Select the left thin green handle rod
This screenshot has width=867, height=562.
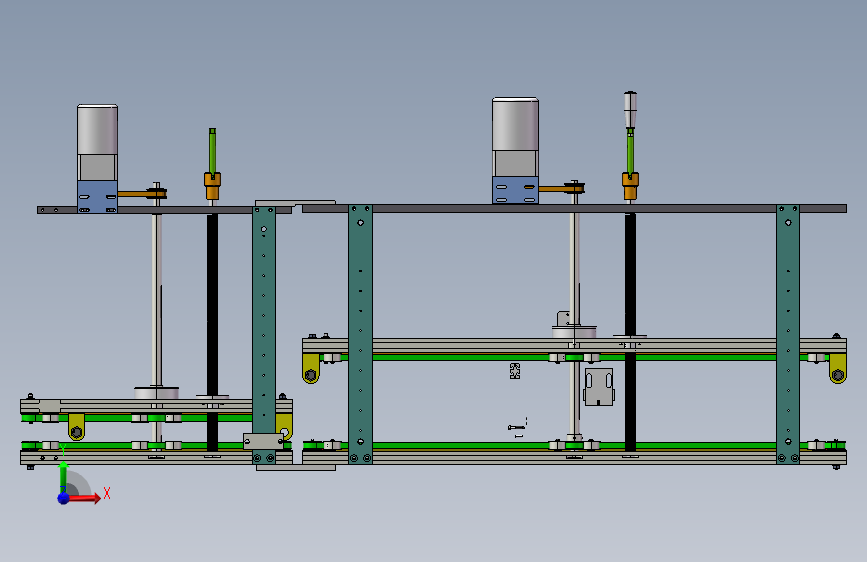coord(212,150)
